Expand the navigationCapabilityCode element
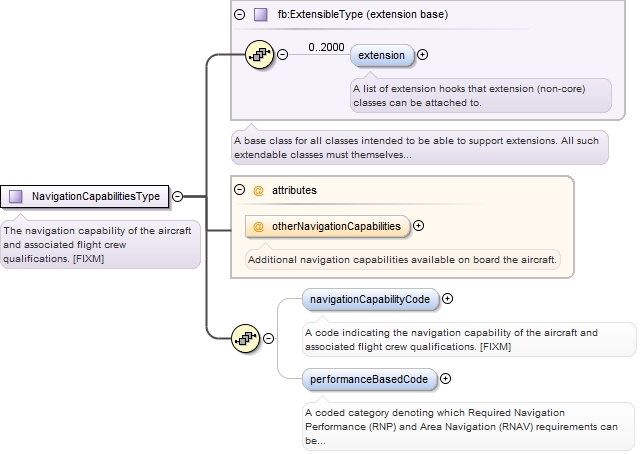The image size is (644, 454). [x=447, y=298]
